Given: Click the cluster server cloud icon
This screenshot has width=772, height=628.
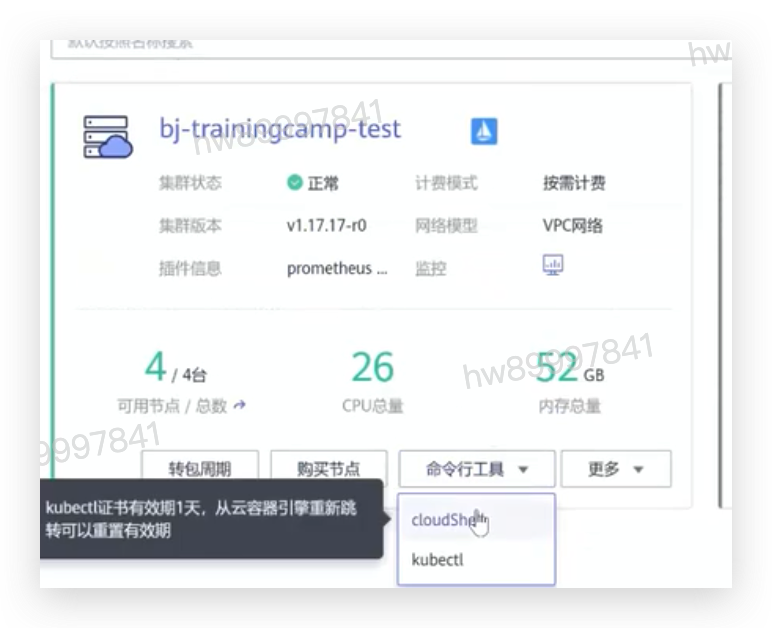Looking at the screenshot, I should click(x=108, y=137).
